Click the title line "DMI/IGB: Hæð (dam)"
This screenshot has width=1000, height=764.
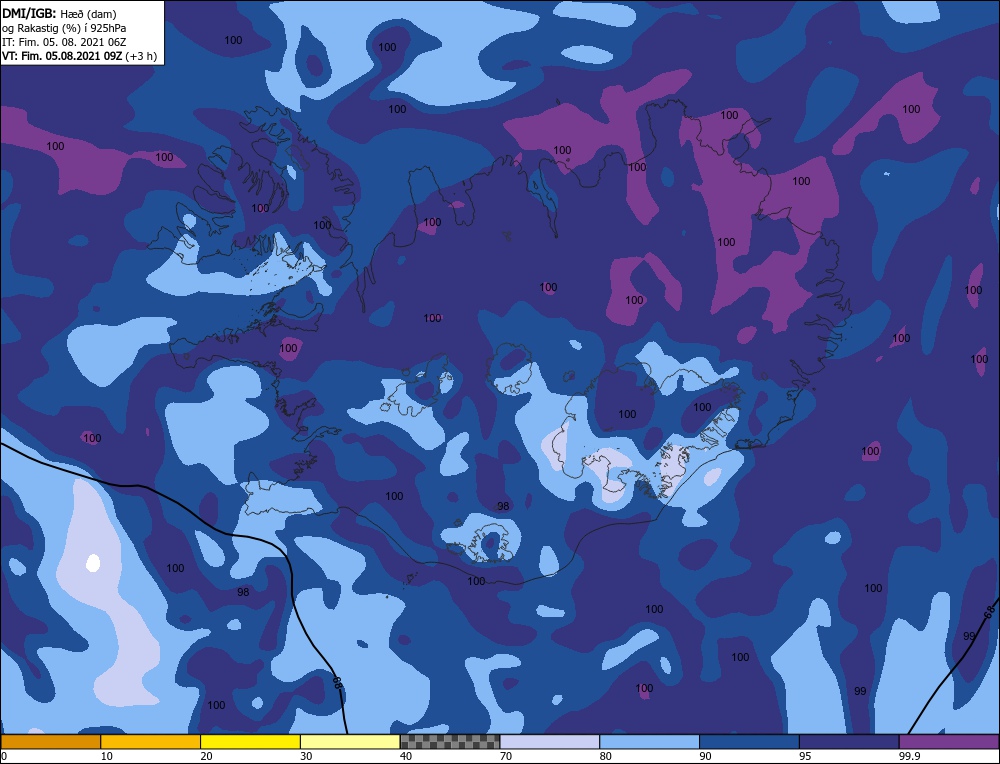(59, 14)
